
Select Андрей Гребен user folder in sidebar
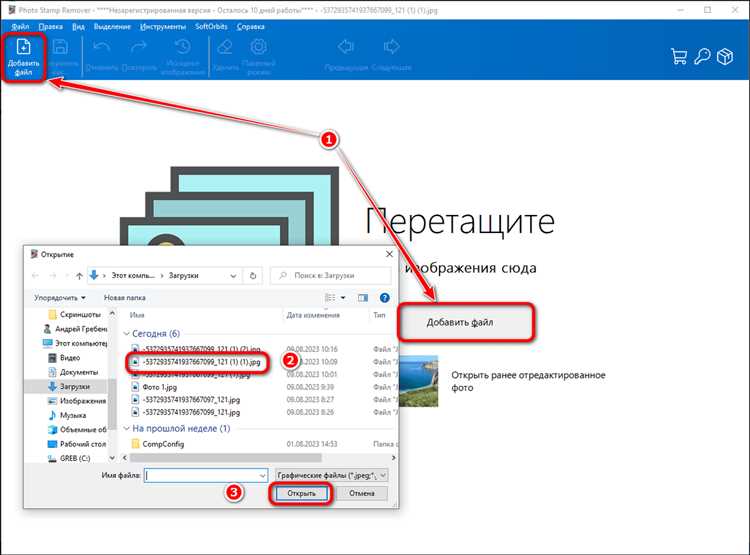(75, 329)
